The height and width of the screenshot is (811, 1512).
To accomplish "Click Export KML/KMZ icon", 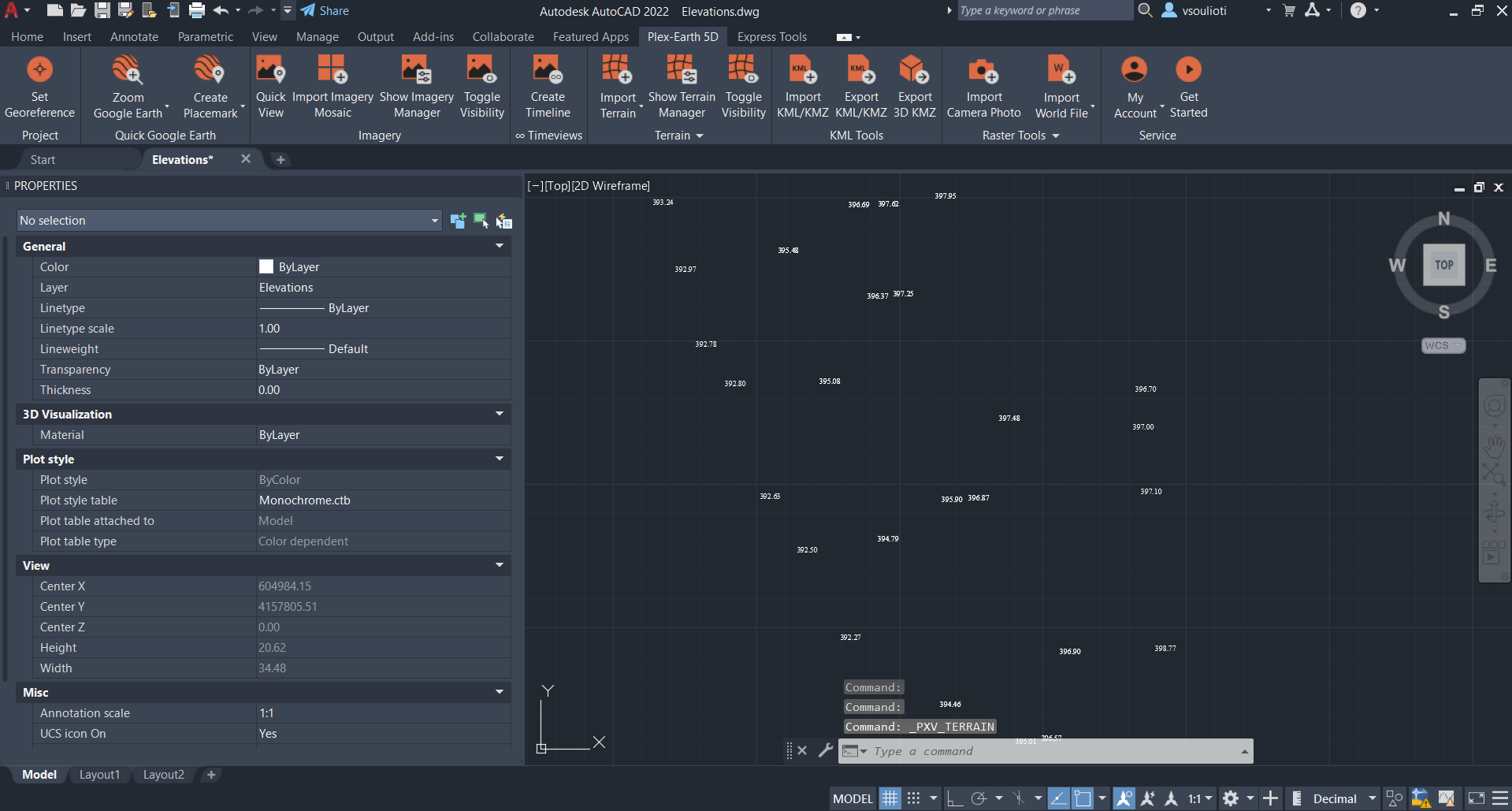I will 861,69.
